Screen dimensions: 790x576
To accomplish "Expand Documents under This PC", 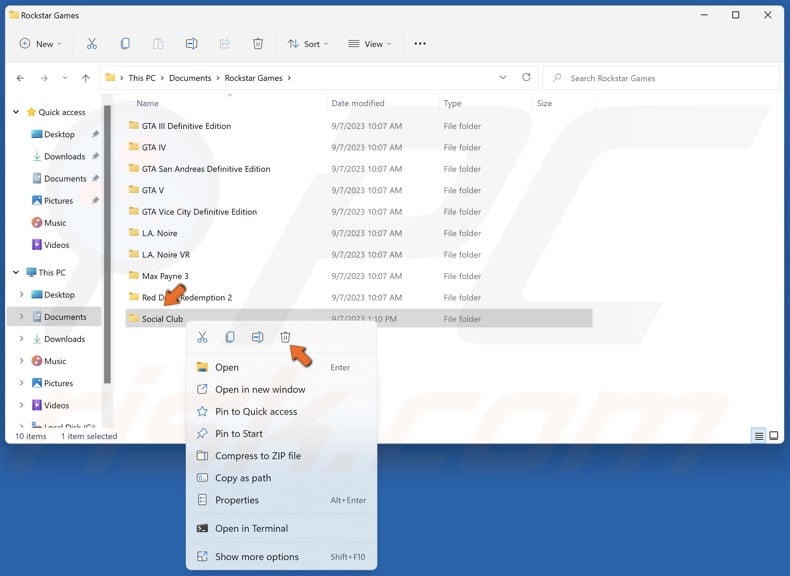I will pyautogui.click(x=21, y=316).
